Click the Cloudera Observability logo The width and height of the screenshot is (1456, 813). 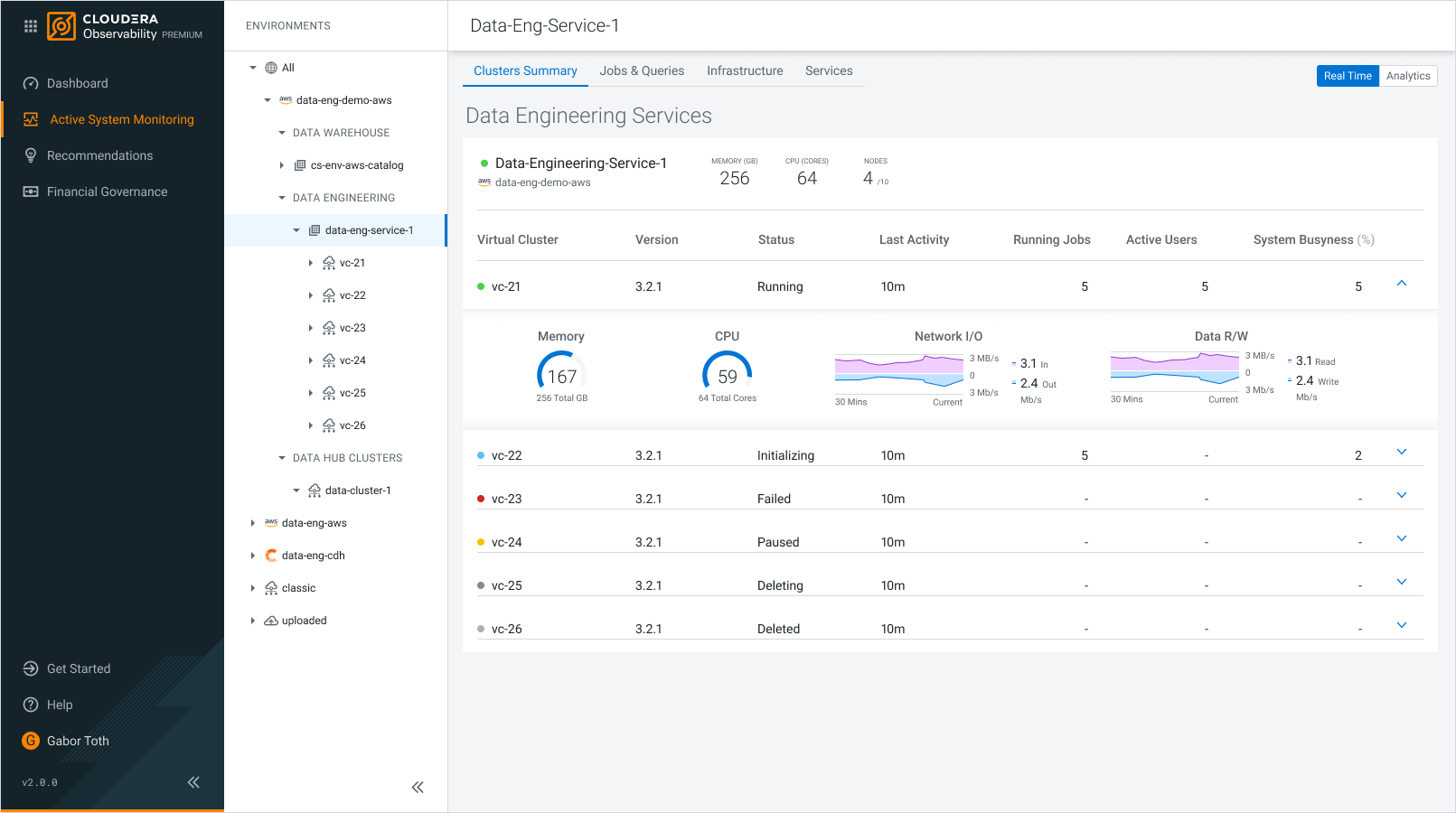(61, 26)
